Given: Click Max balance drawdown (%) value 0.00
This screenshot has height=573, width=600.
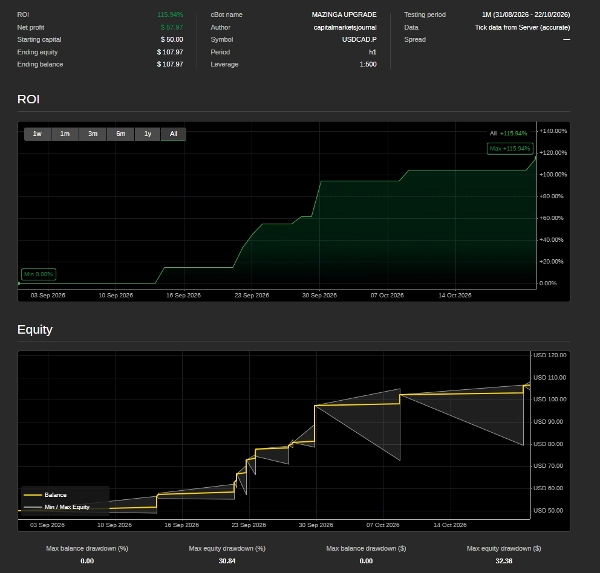Looking at the screenshot, I should click(x=87, y=561).
